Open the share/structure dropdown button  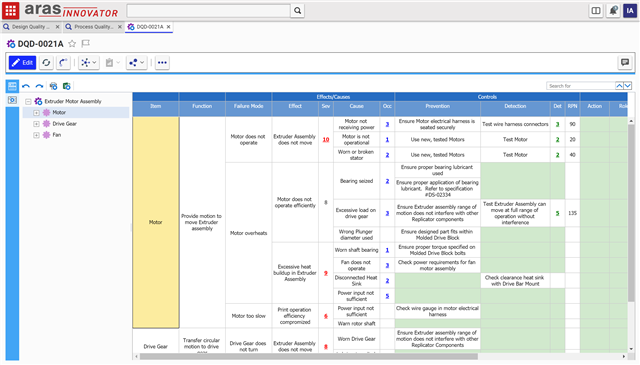pos(136,62)
